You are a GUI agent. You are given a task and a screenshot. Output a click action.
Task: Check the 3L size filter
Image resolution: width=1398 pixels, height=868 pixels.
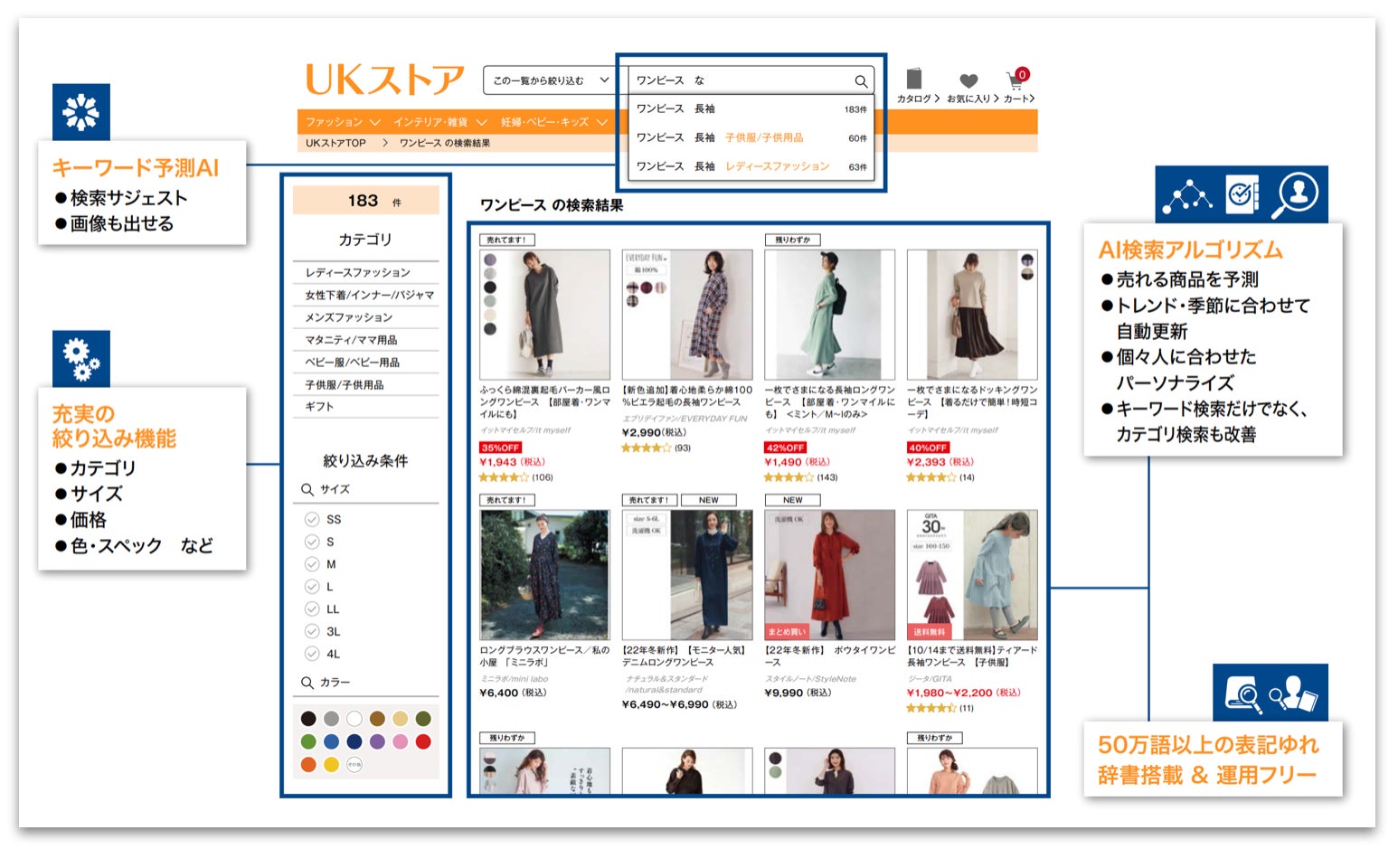312,631
